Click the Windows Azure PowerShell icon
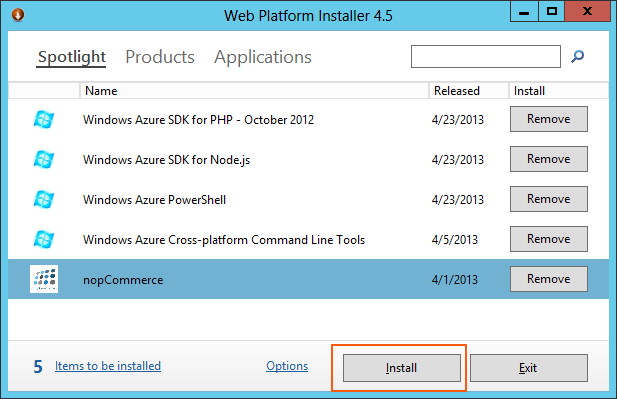617x399 pixels. pyautogui.click(x=44, y=200)
